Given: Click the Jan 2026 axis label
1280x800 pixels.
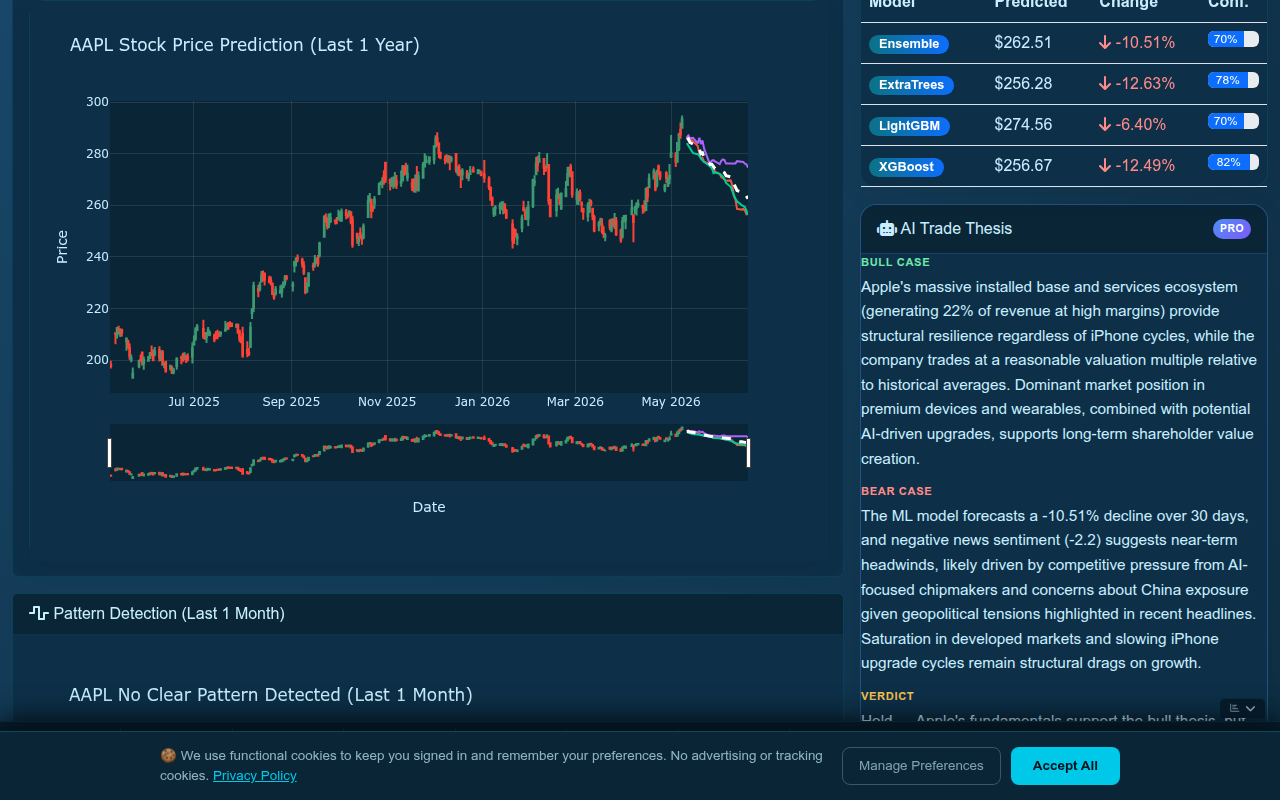Looking at the screenshot, I should click(482, 402).
